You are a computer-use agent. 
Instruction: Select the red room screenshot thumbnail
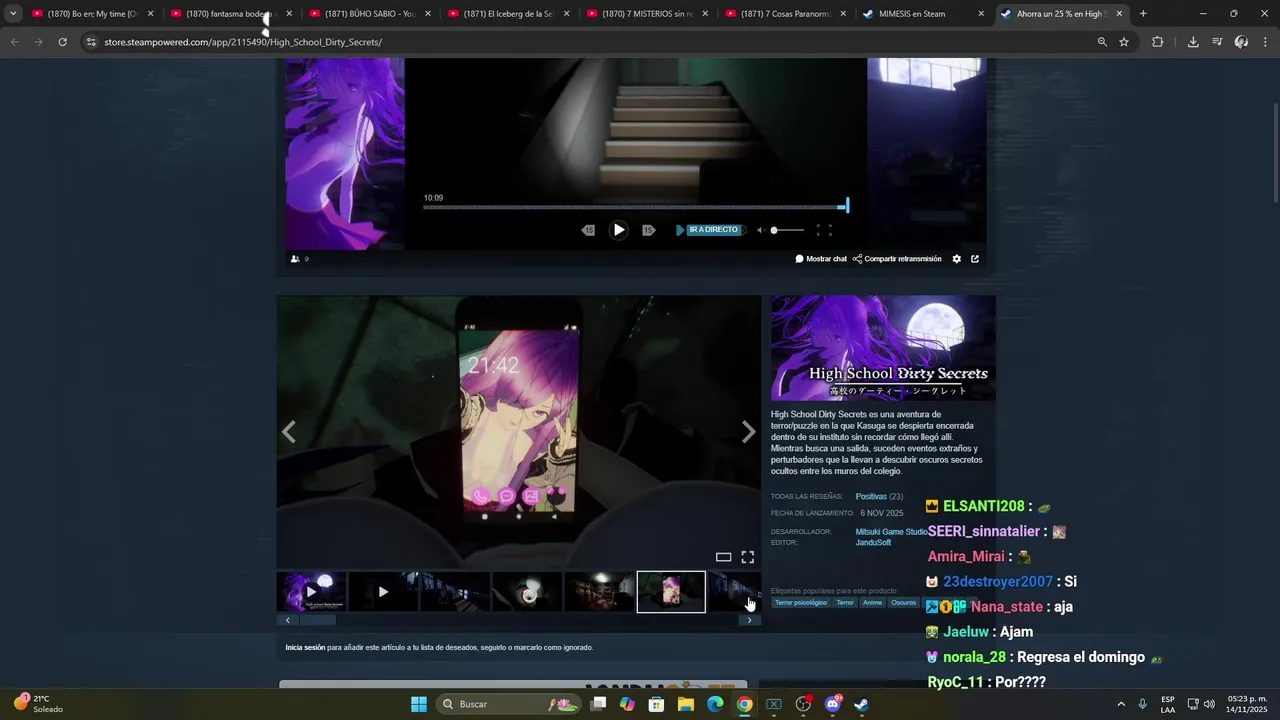point(599,592)
